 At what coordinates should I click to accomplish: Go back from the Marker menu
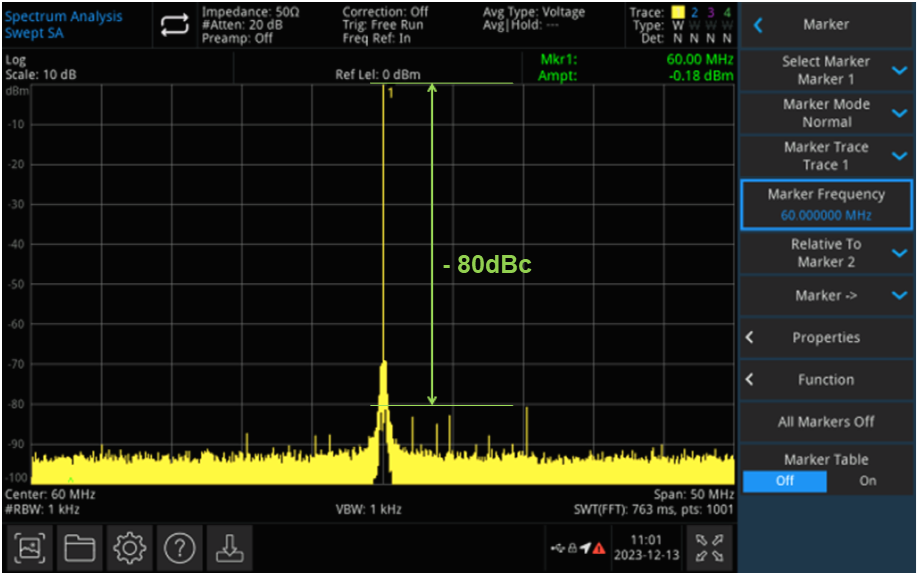point(758,25)
